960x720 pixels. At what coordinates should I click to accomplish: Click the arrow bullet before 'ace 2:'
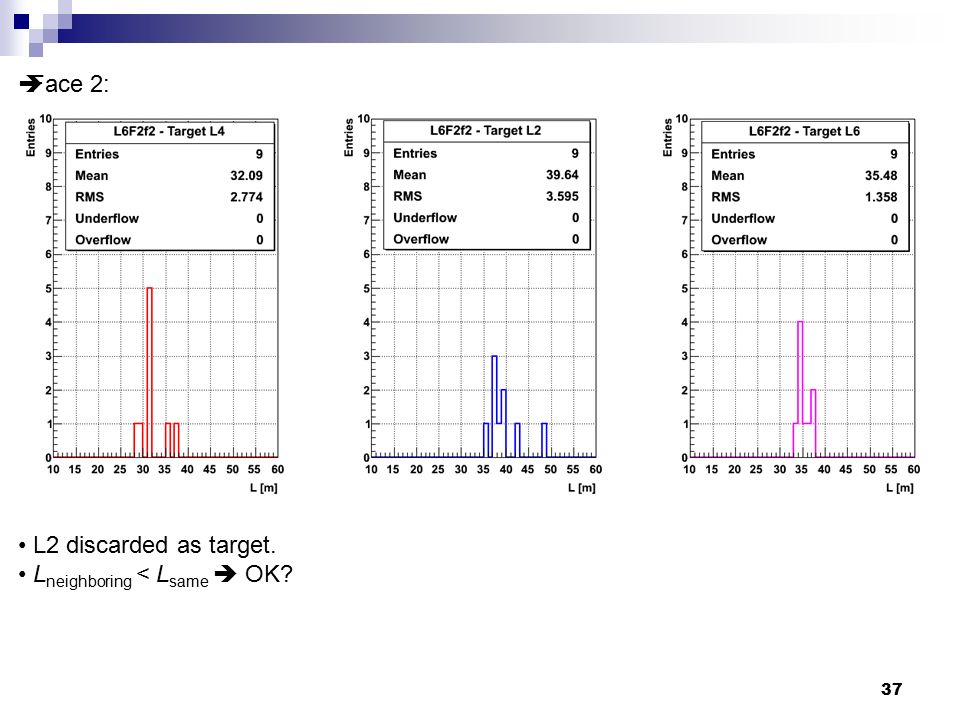31,83
